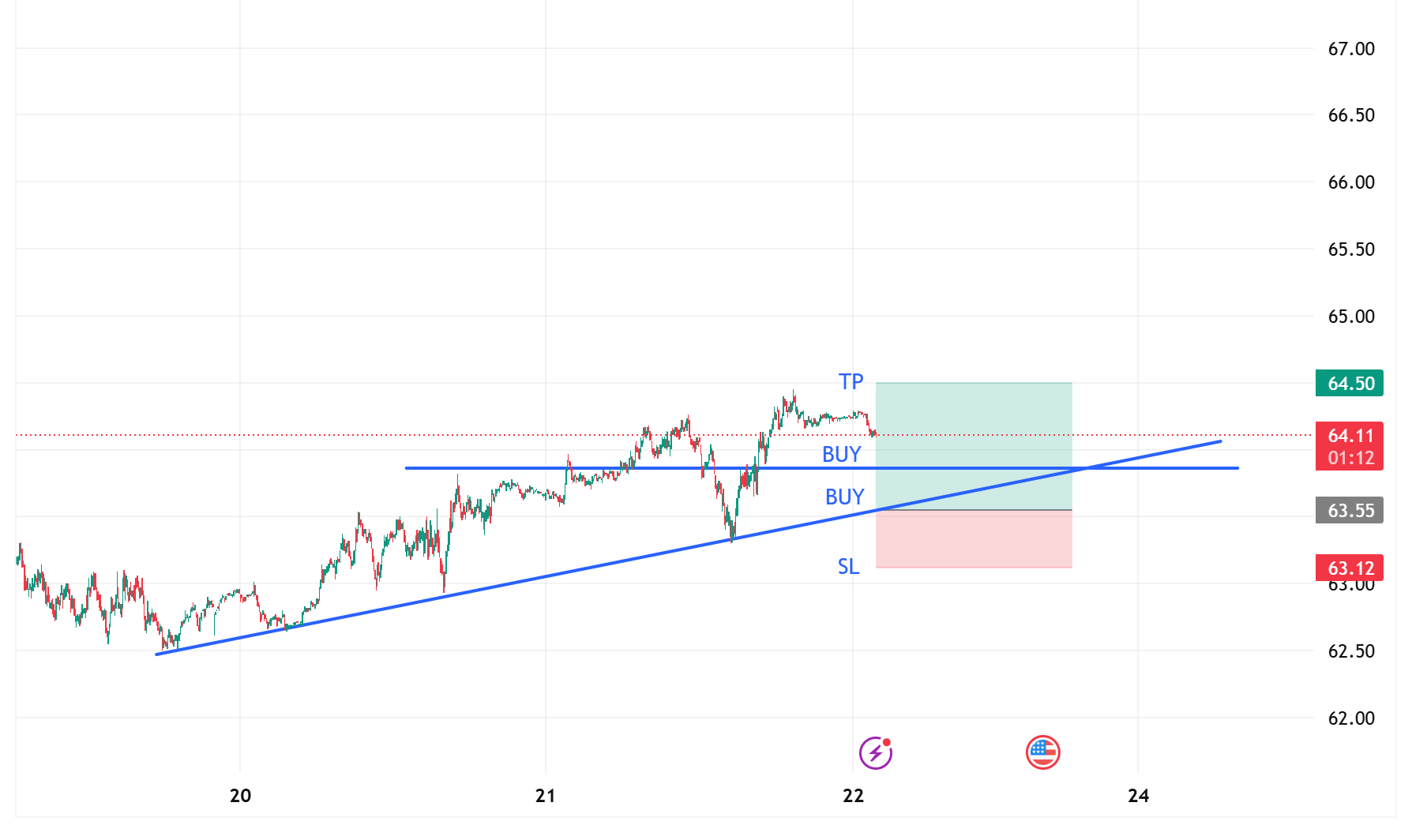Select the SL text label

click(x=848, y=567)
